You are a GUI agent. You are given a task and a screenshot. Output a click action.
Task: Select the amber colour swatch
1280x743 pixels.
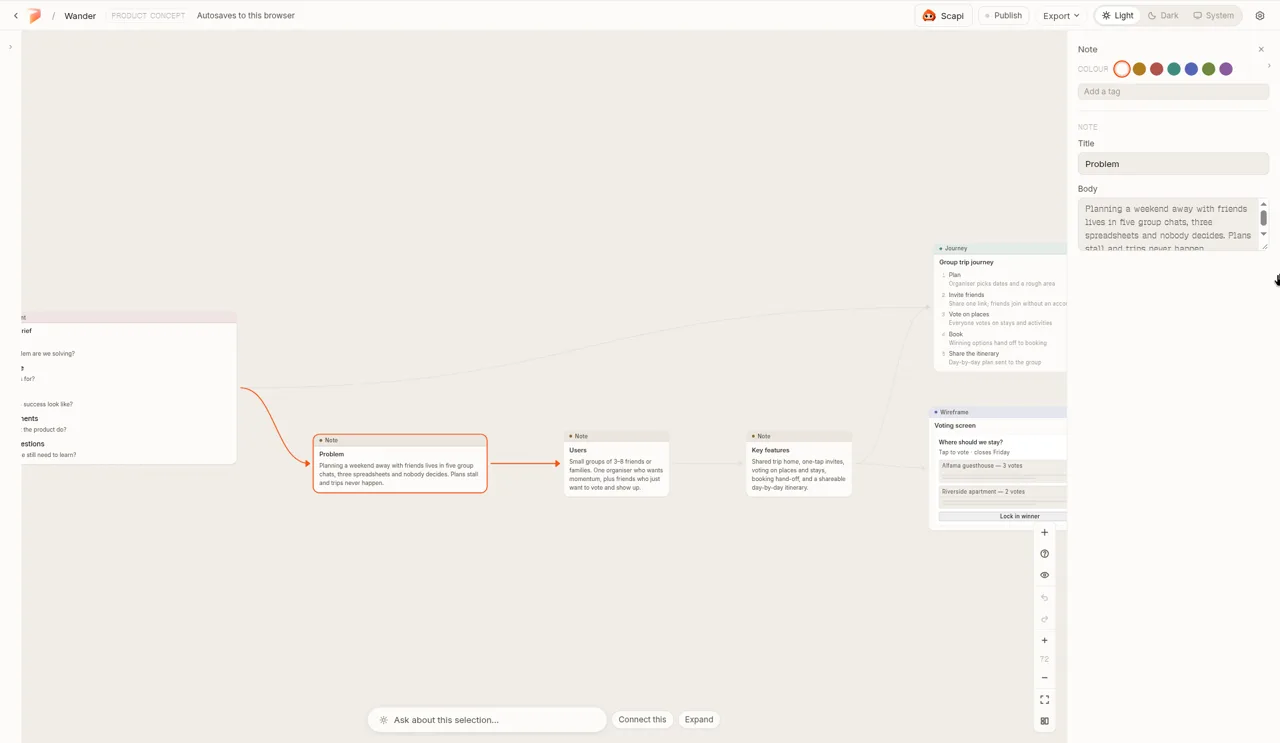point(1139,69)
